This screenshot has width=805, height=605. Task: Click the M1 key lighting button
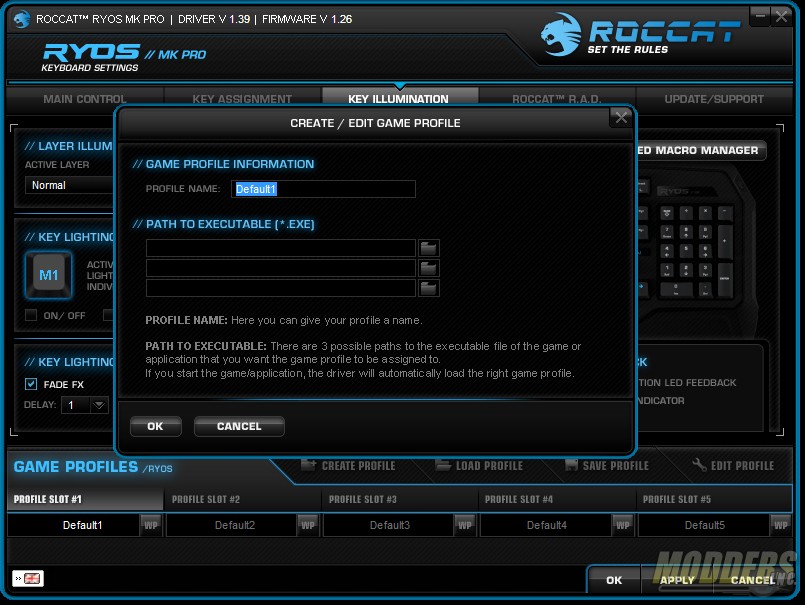coord(49,275)
